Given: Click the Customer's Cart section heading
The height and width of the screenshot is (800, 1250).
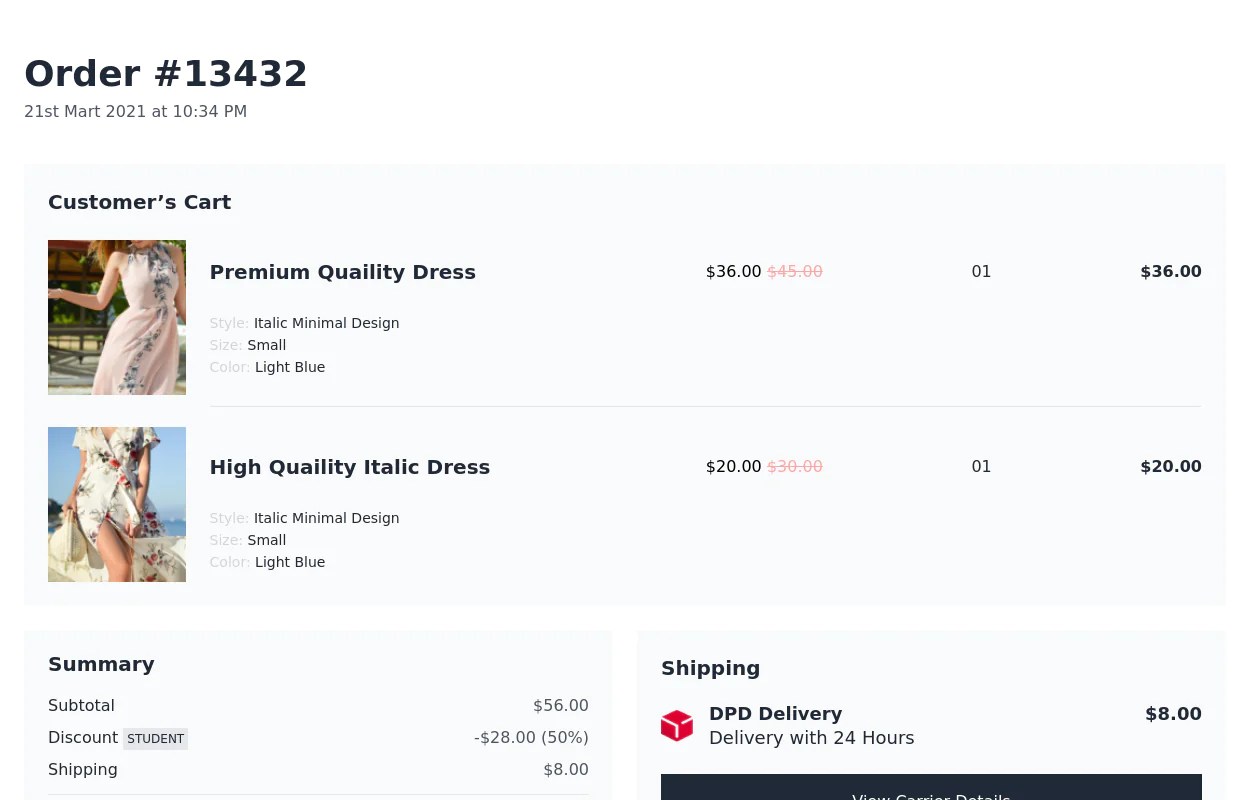Looking at the screenshot, I should pyautogui.click(x=139, y=202).
